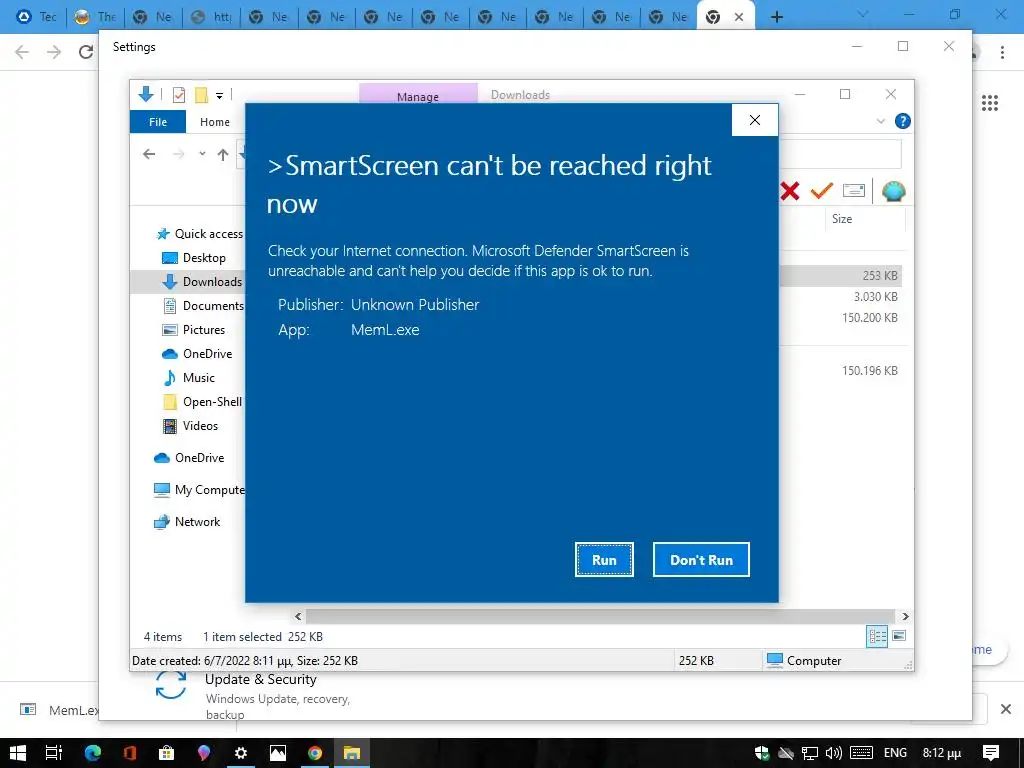Open Google apps grid icon
This screenshot has width=1024, height=768.
[x=990, y=103]
